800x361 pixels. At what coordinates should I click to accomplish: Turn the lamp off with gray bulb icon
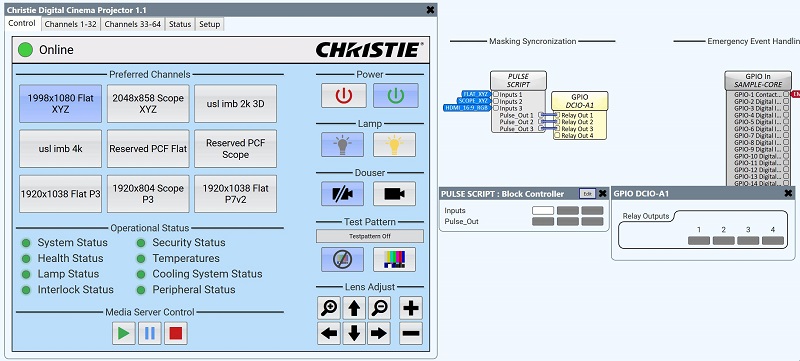pyautogui.click(x=342, y=145)
